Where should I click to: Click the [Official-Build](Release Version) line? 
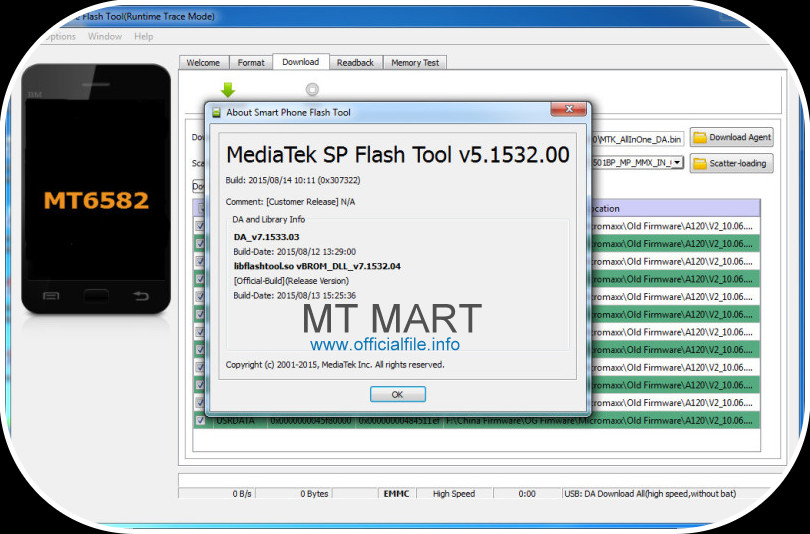(291, 281)
